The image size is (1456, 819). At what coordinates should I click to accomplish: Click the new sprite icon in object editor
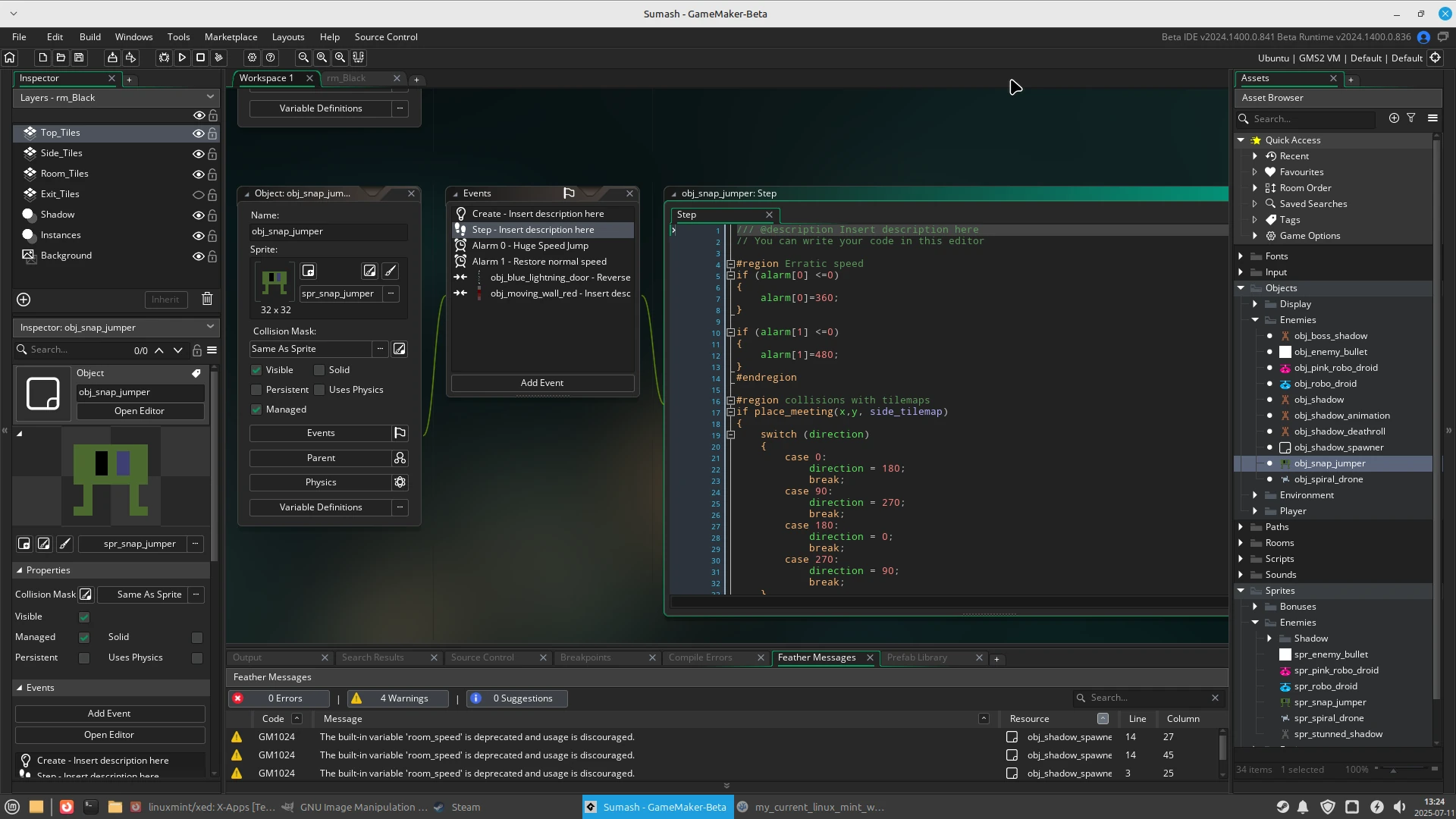click(308, 271)
